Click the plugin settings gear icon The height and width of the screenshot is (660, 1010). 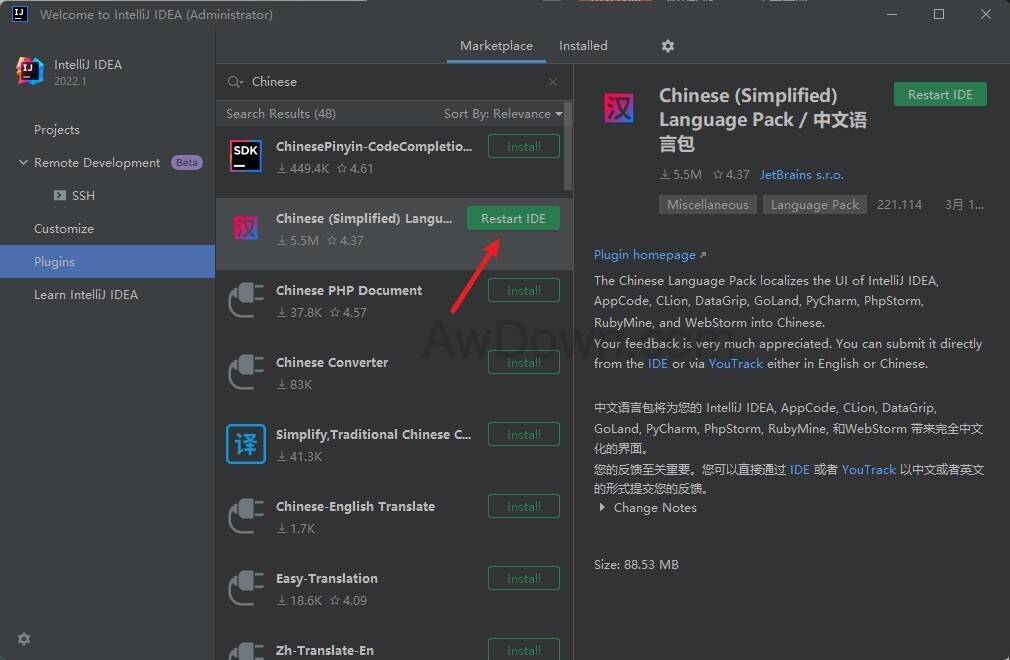(x=668, y=46)
